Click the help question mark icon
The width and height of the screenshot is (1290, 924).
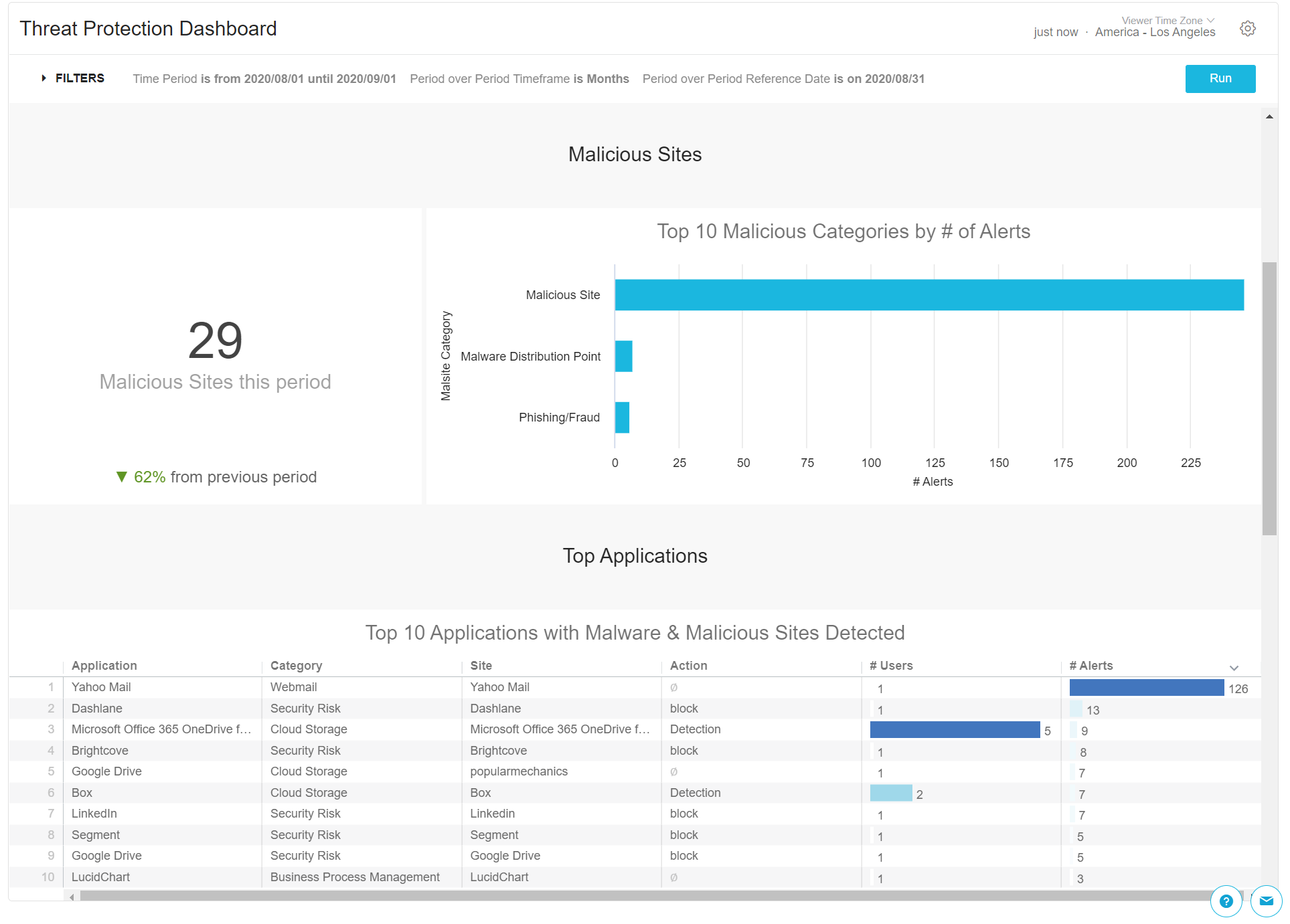pyautogui.click(x=1226, y=901)
